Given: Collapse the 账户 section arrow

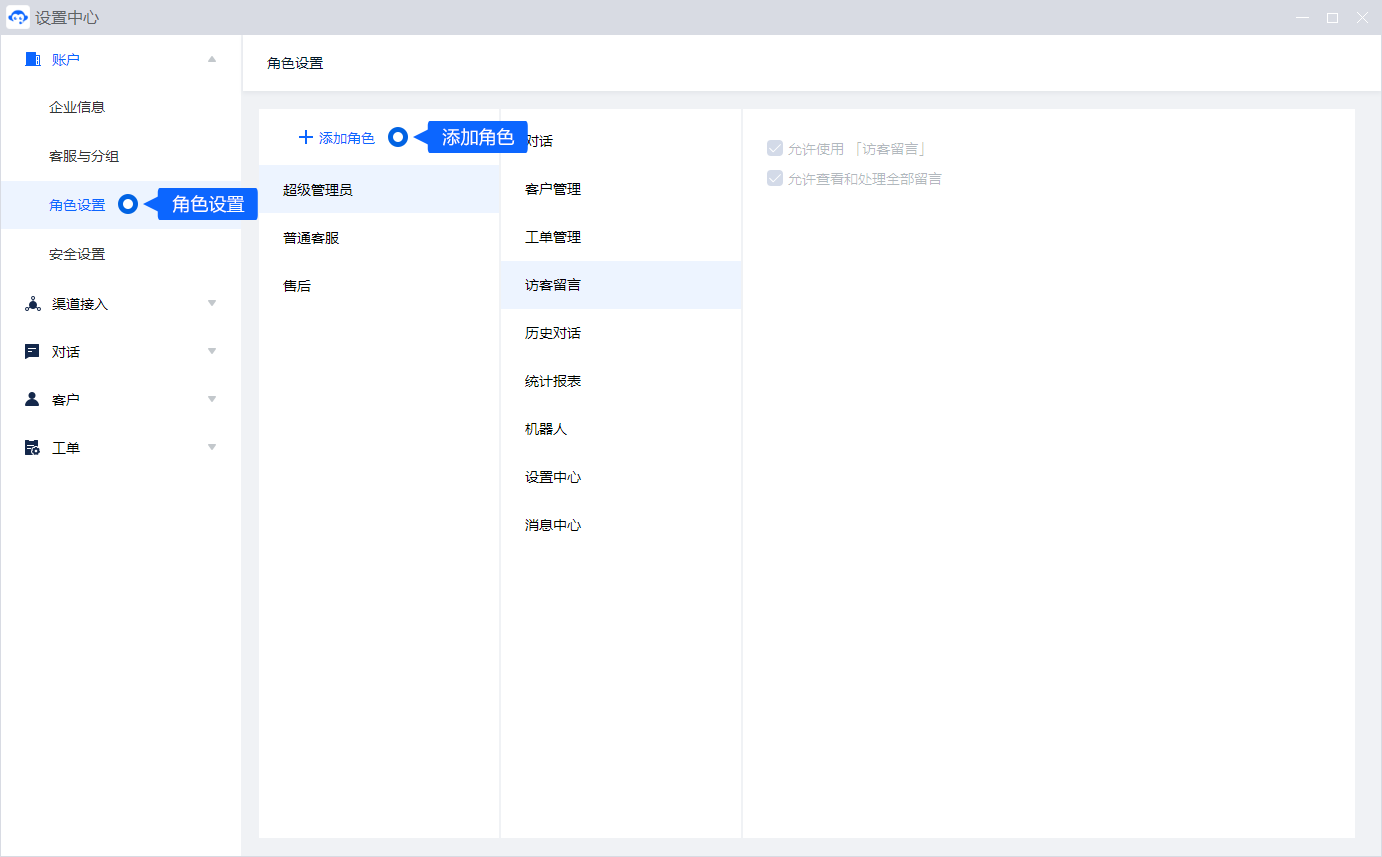Looking at the screenshot, I should [x=212, y=60].
